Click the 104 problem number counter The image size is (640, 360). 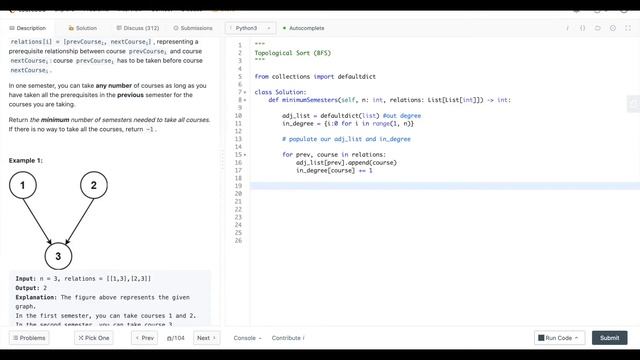[x=176, y=338]
